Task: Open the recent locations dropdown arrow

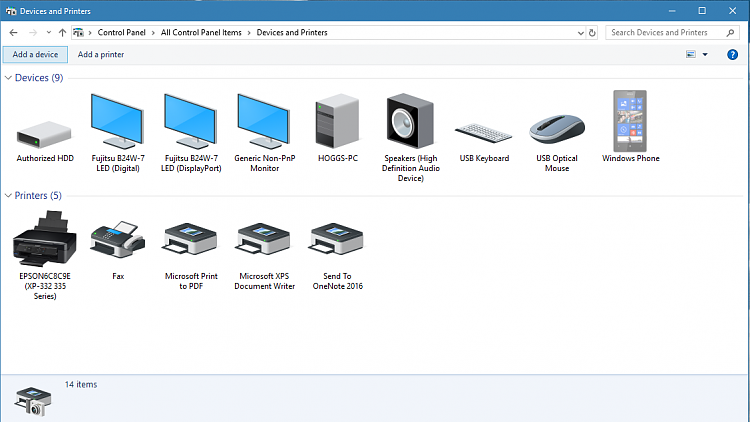Action: [49, 33]
